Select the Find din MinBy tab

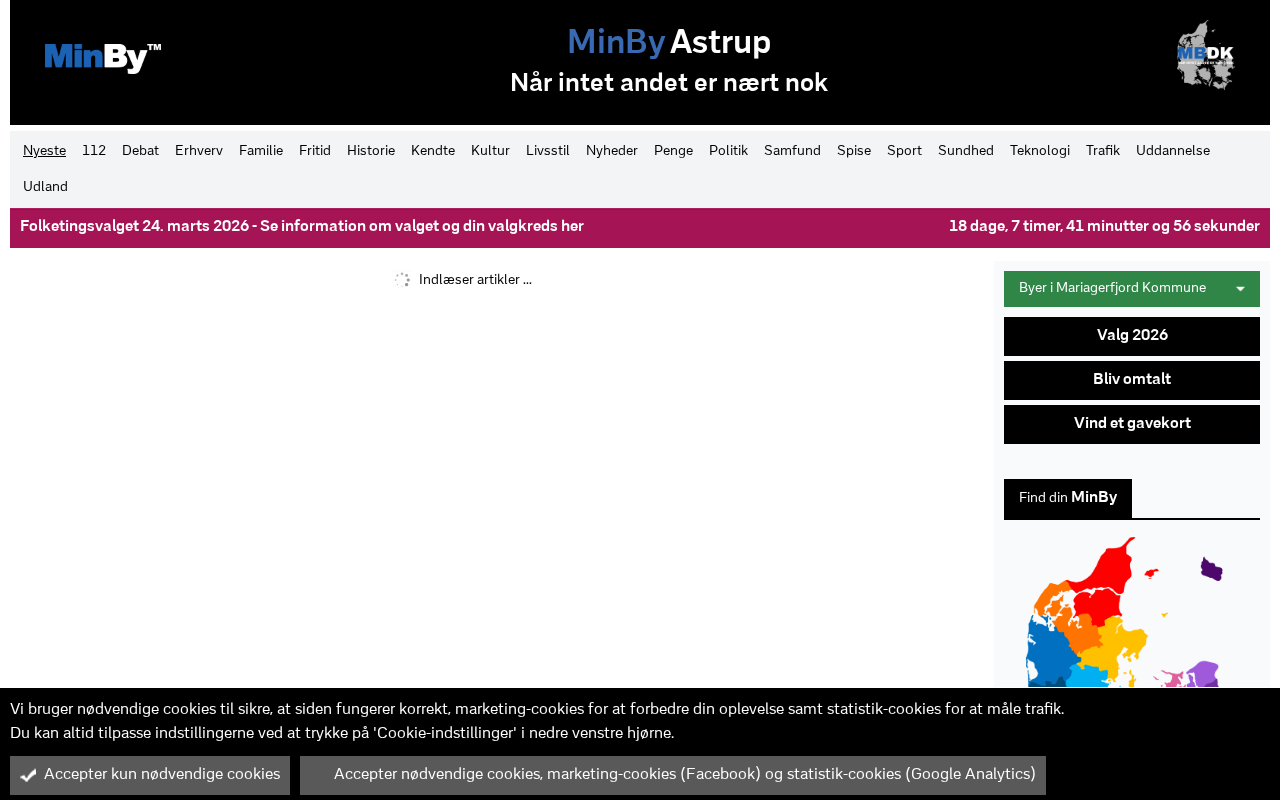point(1068,498)
